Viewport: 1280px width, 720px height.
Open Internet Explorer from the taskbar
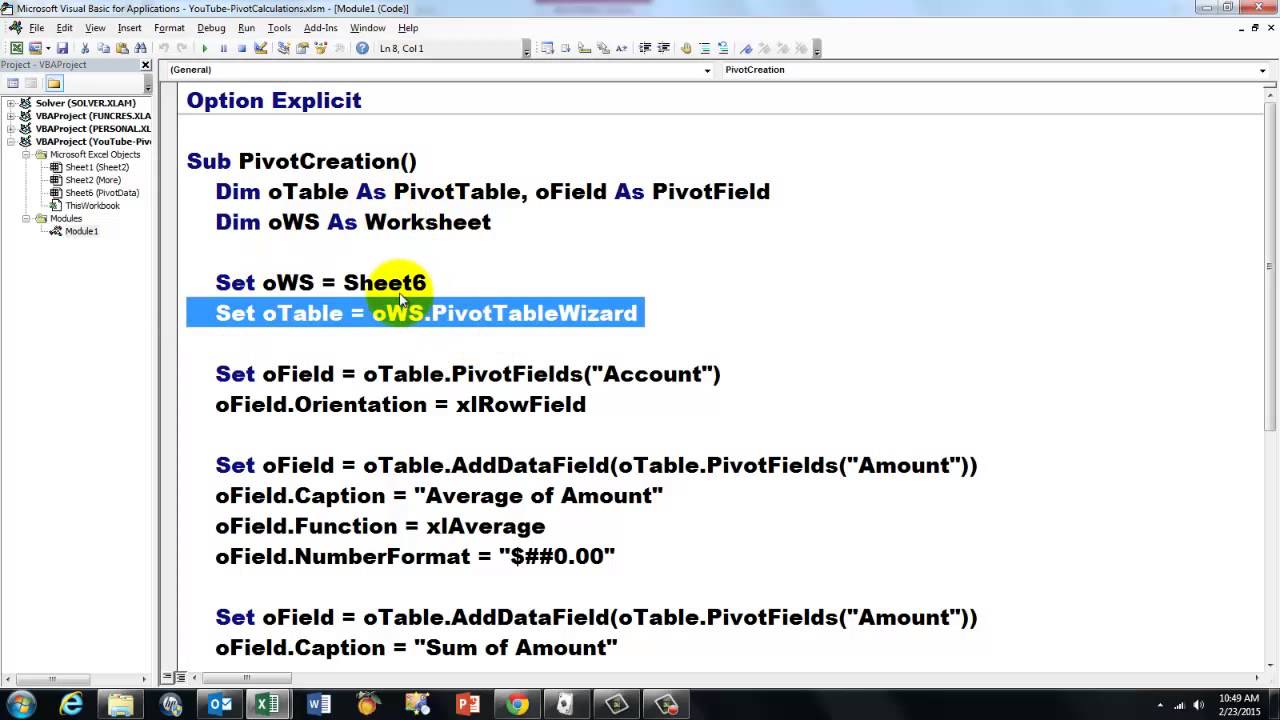(x=71, y=704)
